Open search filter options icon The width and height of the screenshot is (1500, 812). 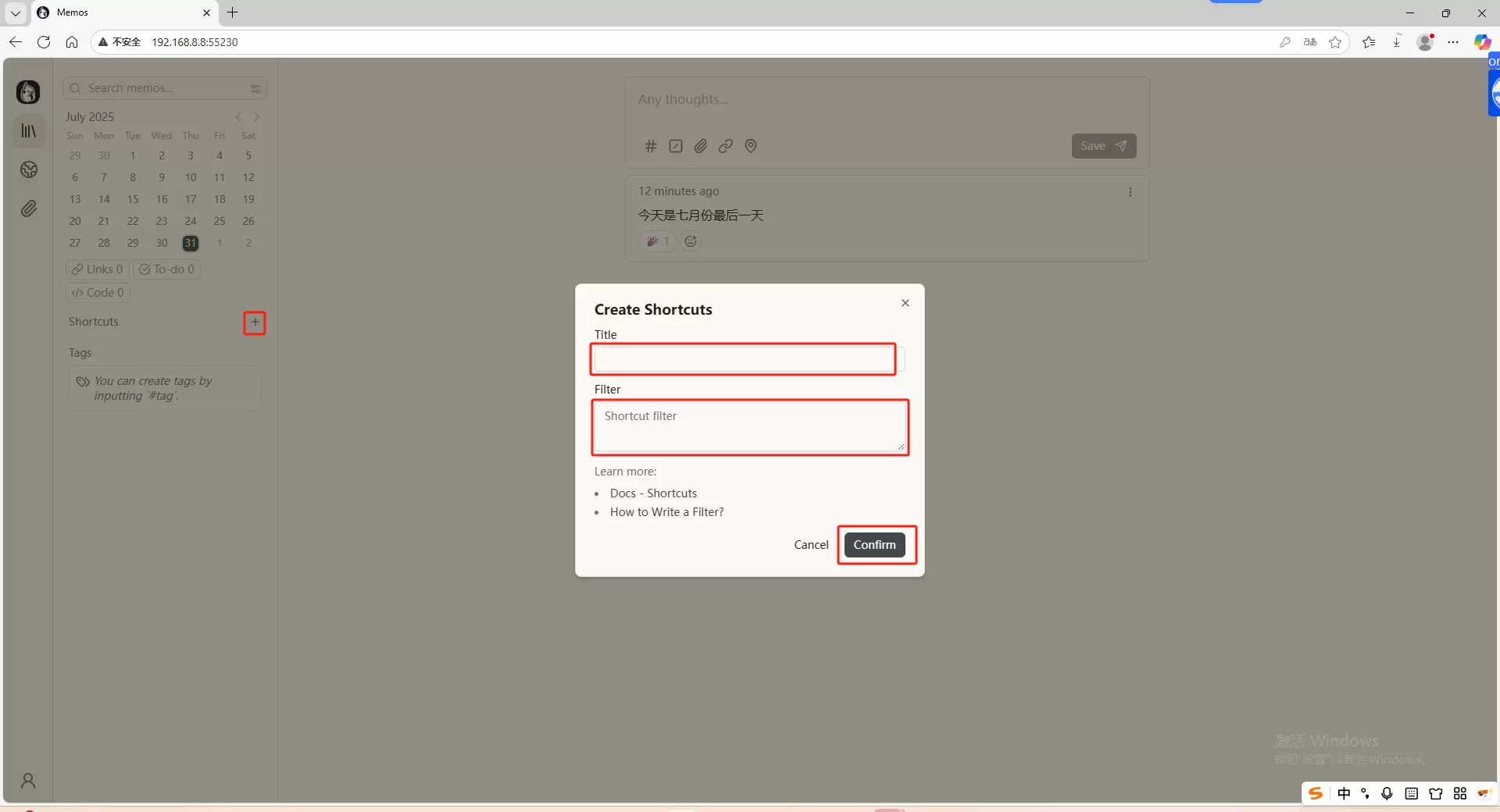(255, 89)
